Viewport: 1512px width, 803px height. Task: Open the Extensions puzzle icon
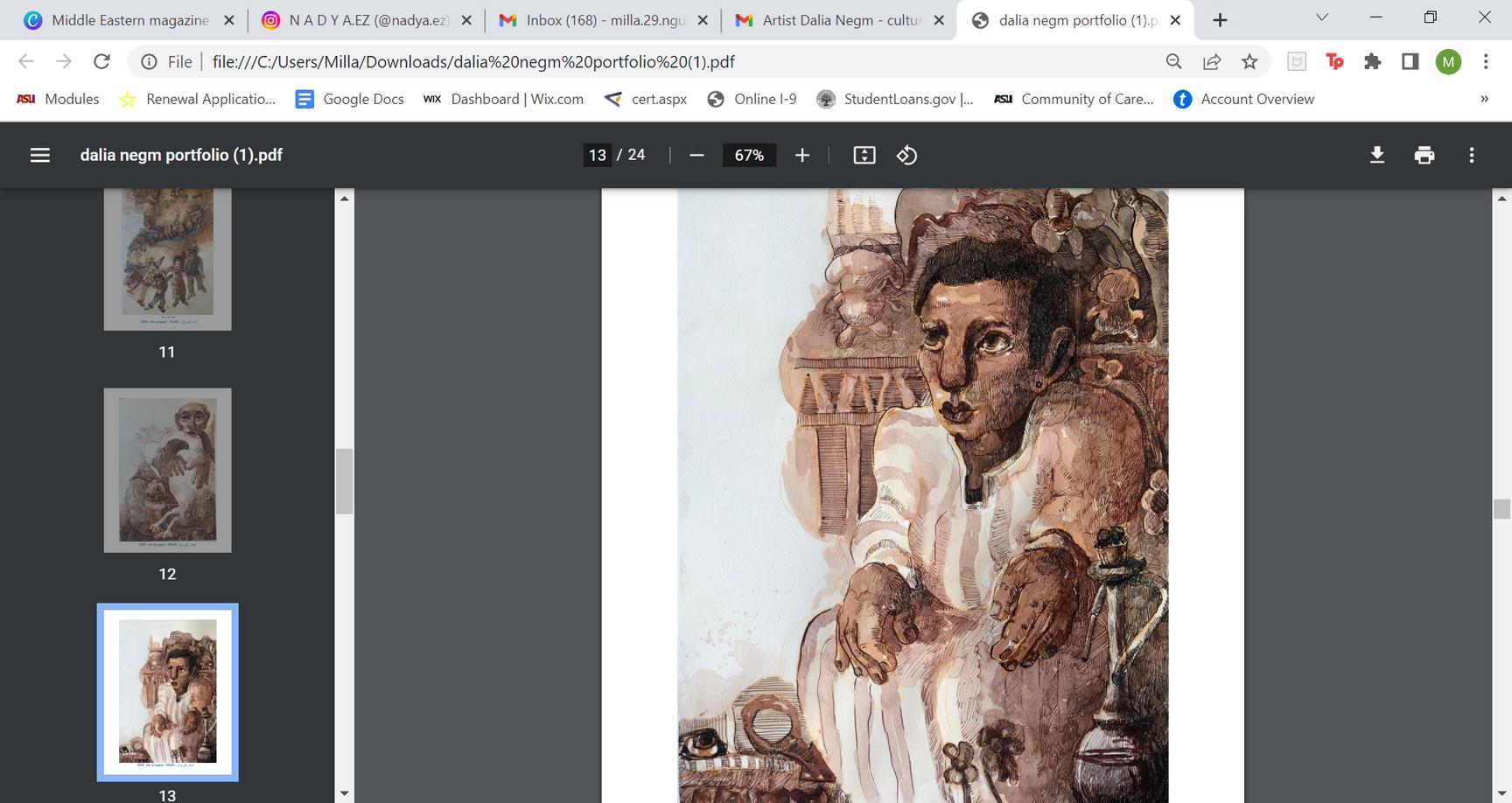point(1373,61)
